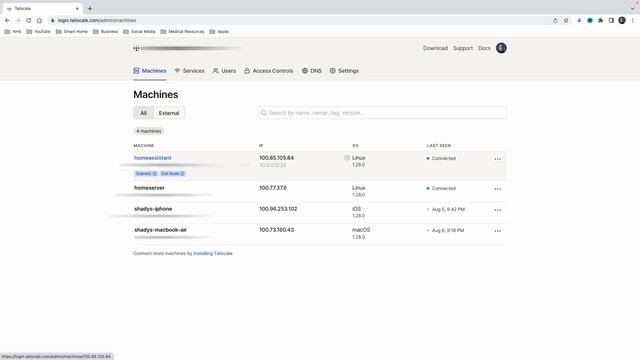Click the Exit Node badge on homeassistant

pyautogui.click(x=173, y=173)
